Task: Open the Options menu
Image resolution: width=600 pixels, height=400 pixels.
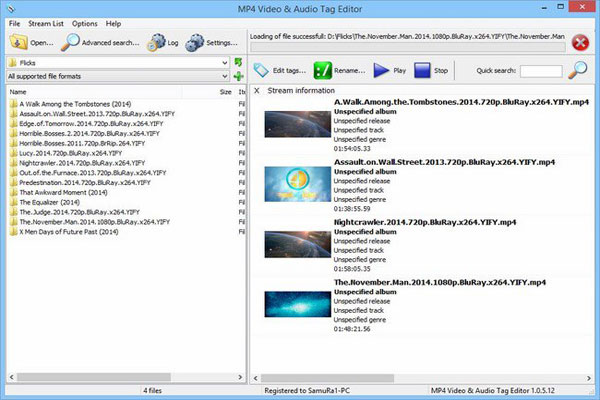Action: (x=85, y=23)
